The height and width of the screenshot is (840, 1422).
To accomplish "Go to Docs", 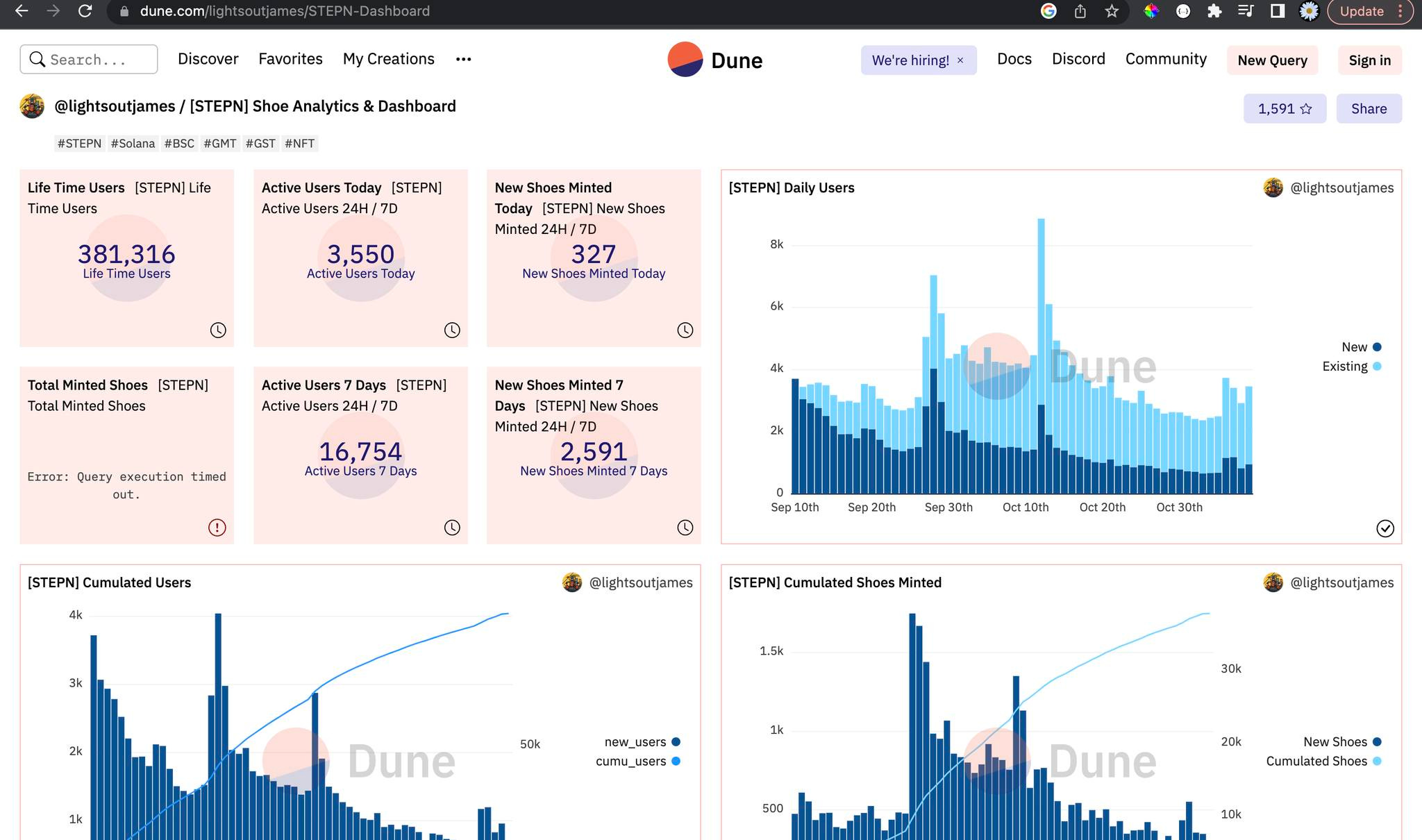I will point(1014,59).
